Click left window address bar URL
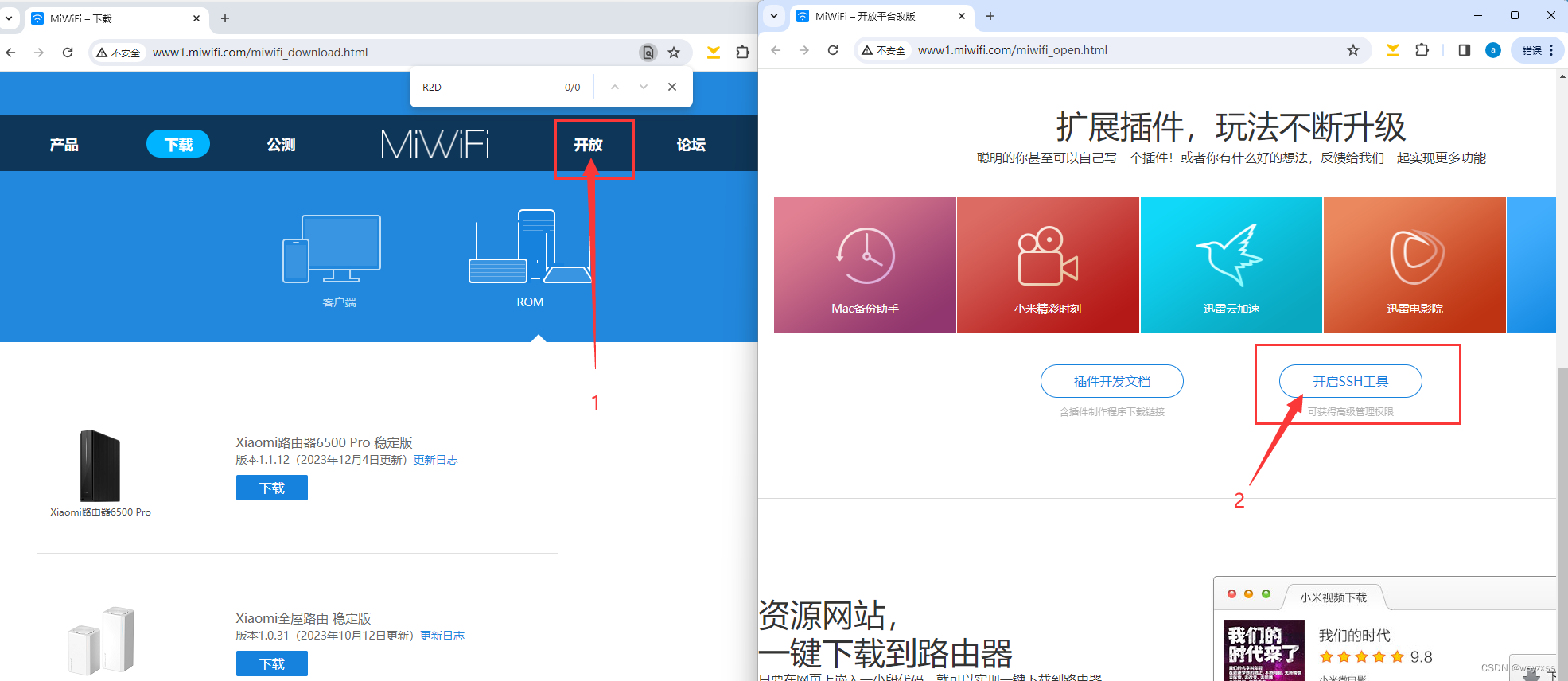Image resolution: width=1568 pixels, height=681 pixels. tap(260, 53)
